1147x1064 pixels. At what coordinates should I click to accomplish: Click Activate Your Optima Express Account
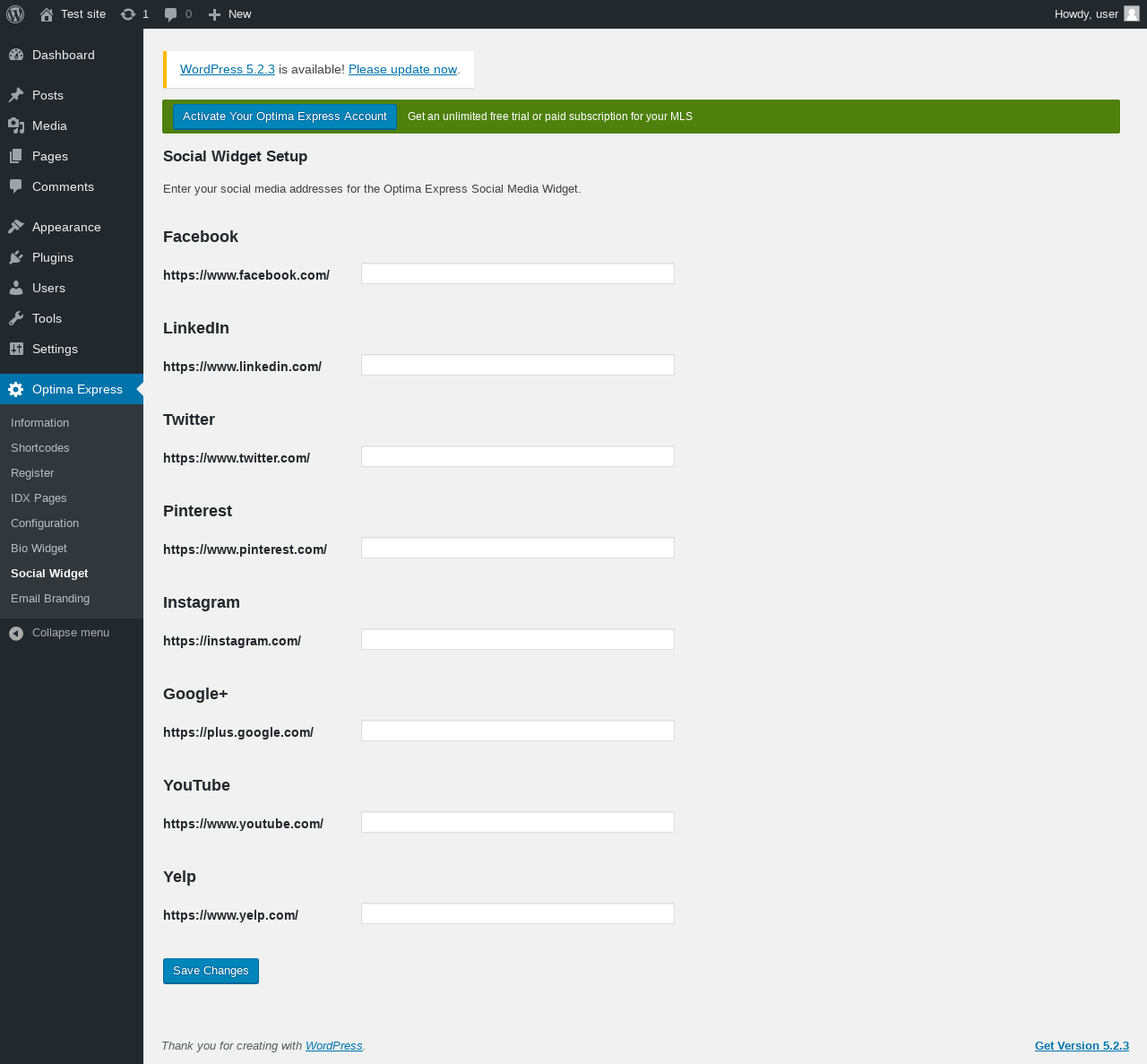click(285, 117)
